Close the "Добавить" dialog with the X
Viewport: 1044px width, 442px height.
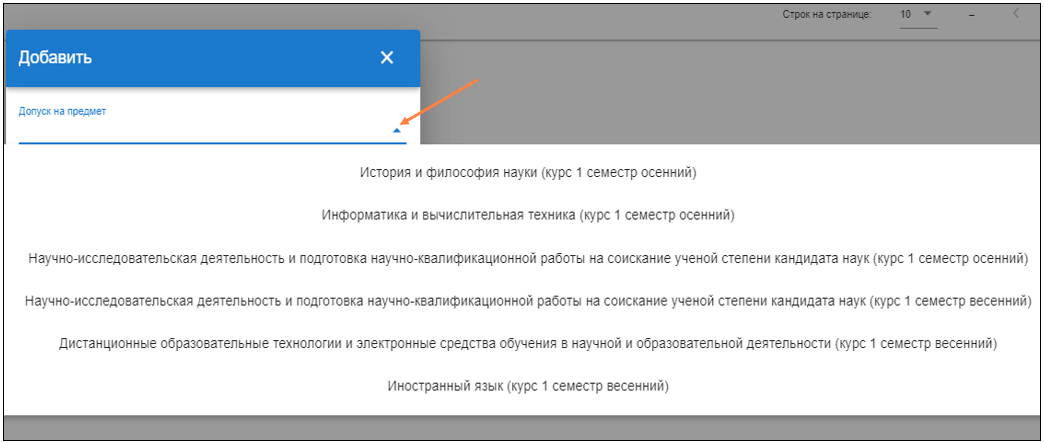[x=387, y=58]
